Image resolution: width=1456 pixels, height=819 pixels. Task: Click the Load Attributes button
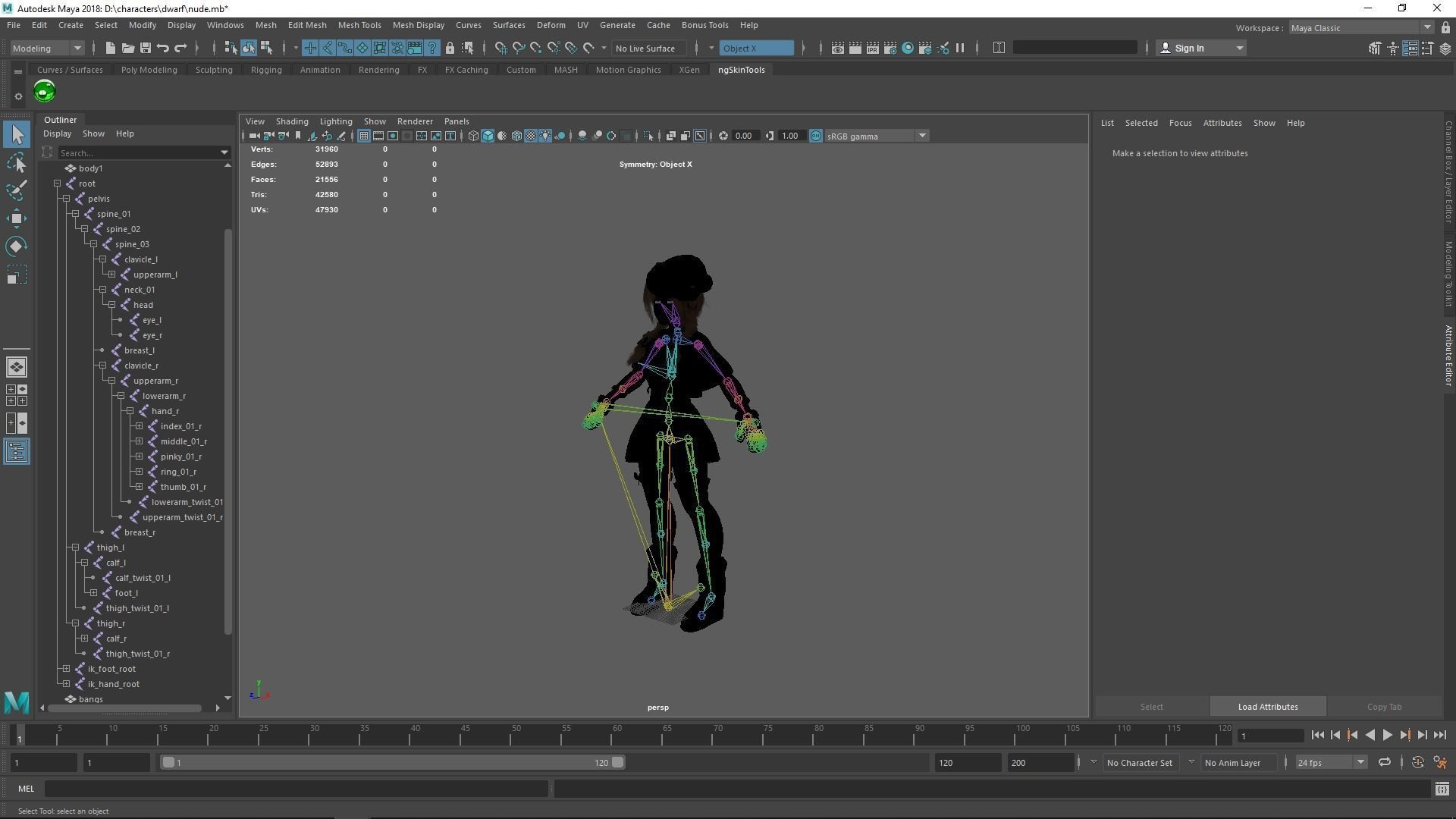click(x=1267, y=707)
